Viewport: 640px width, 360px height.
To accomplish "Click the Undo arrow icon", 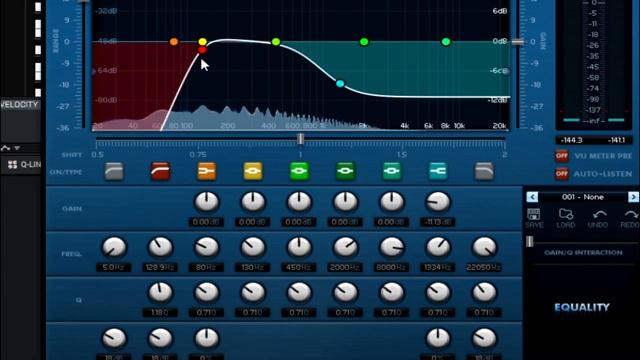I will pyautogui.click(x=599, y=215).
